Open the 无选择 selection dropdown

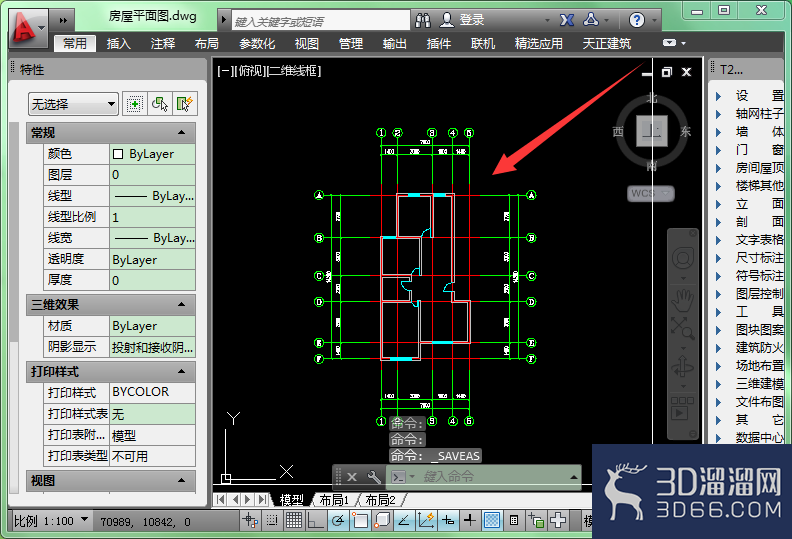click(x=73, y=104)
